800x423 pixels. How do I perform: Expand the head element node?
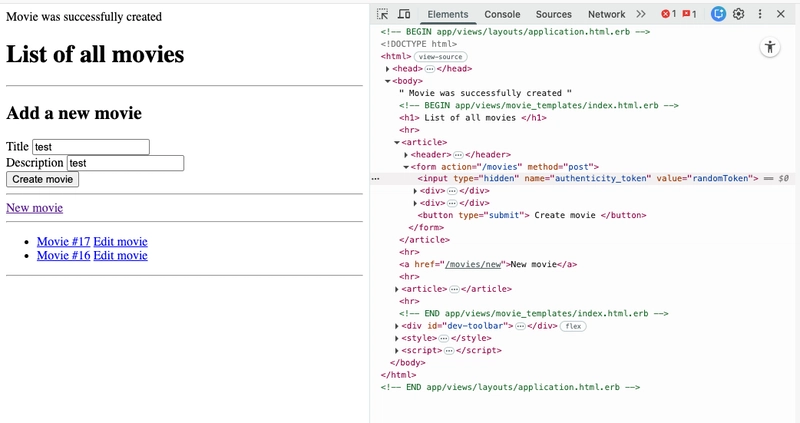pos(388,69)
